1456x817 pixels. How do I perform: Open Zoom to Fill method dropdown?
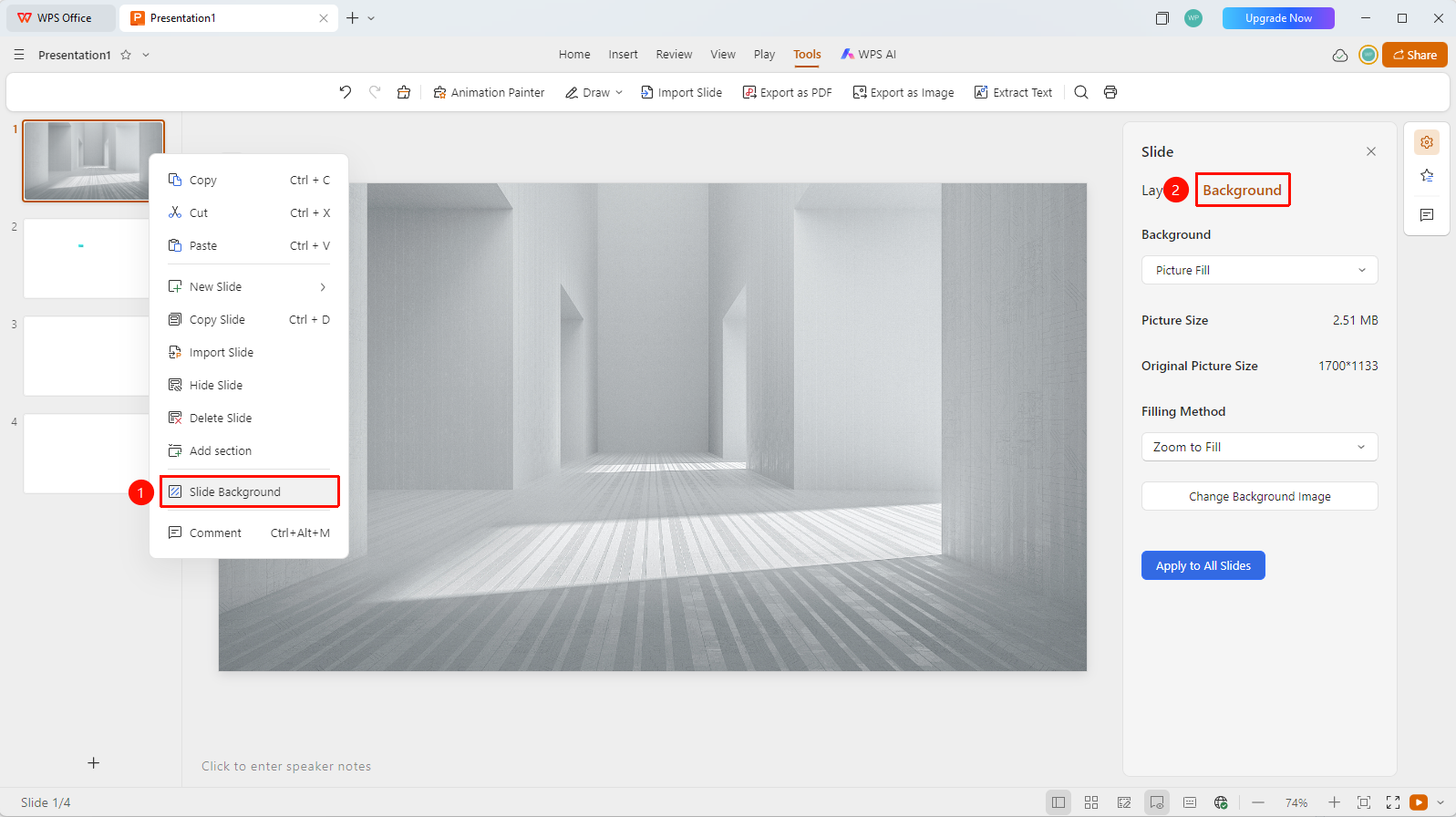[1259, 447]
